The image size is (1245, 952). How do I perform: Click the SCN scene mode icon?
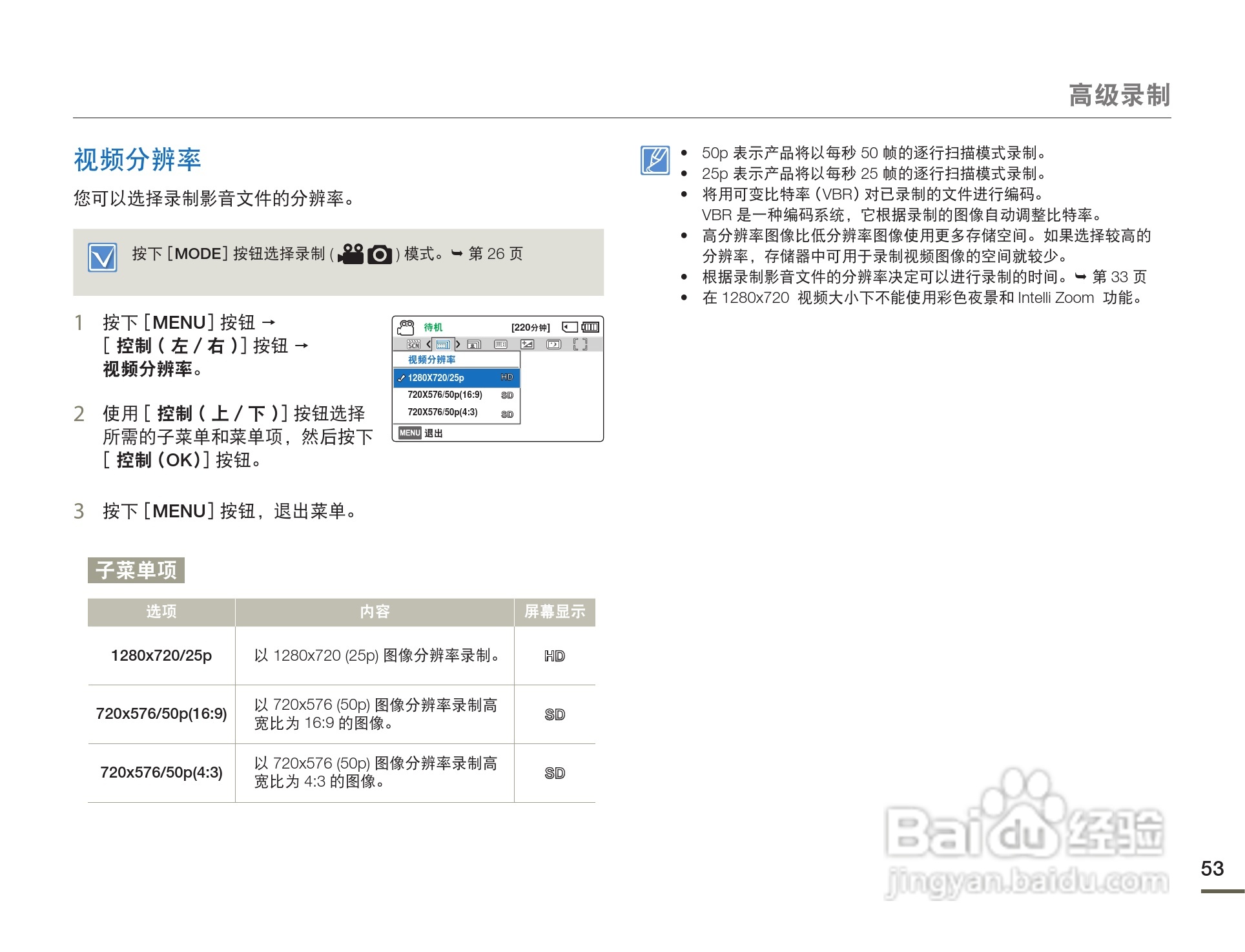(x=414, y=345)
